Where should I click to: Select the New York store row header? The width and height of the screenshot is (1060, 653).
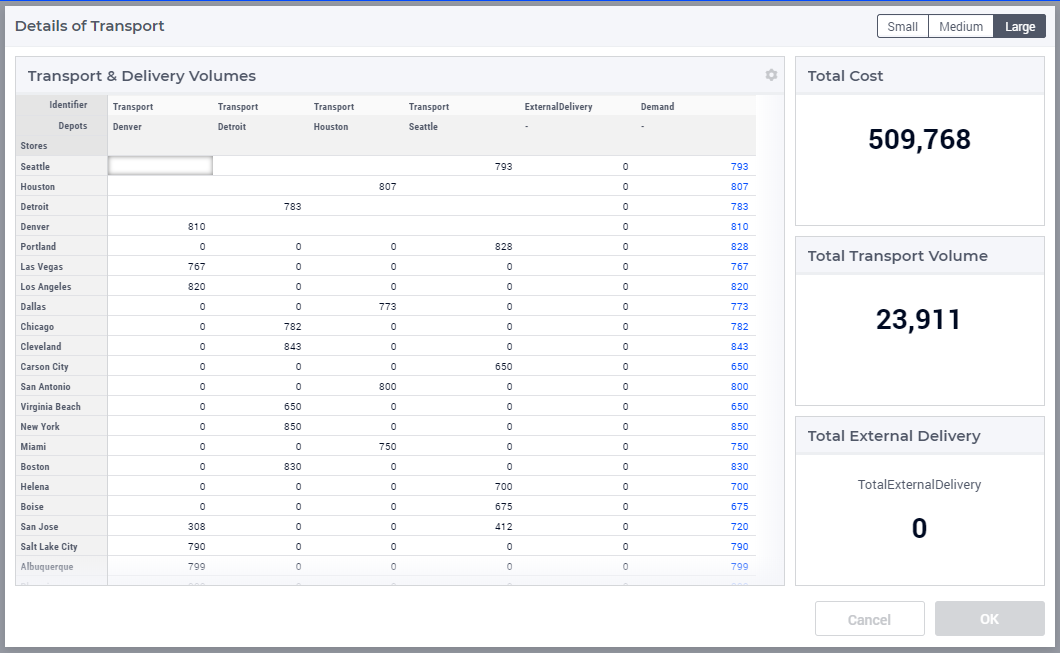(62, 427)
